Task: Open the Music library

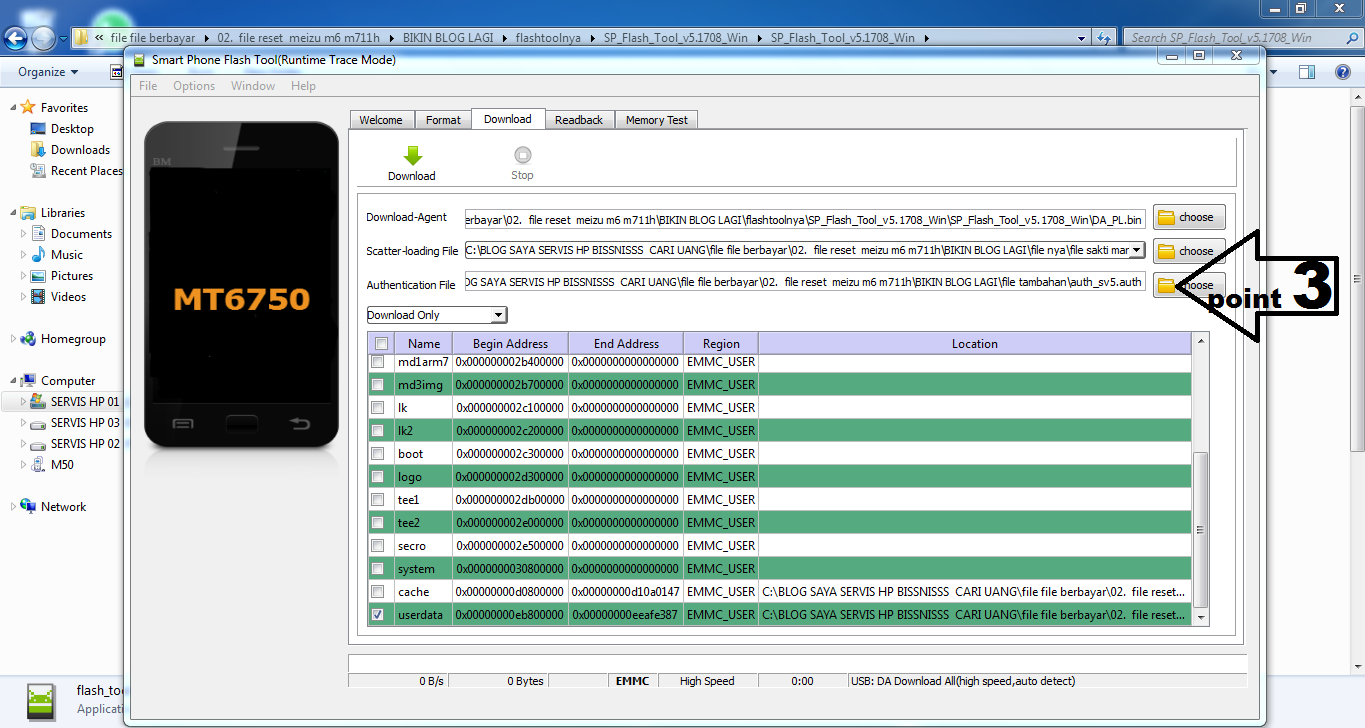Action: click(x=67, y=255)
